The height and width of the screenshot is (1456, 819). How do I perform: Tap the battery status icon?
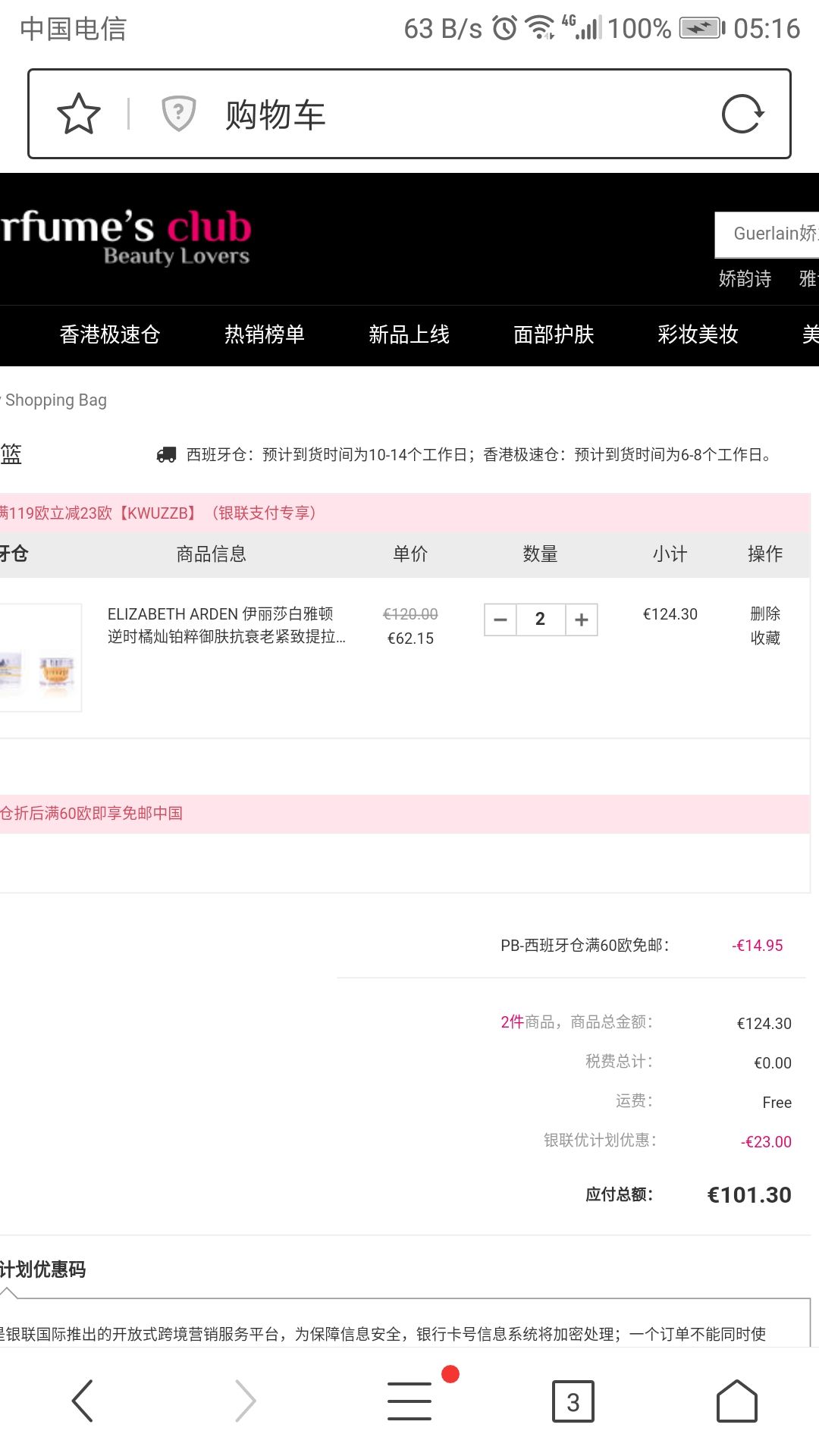pos(701,28)
